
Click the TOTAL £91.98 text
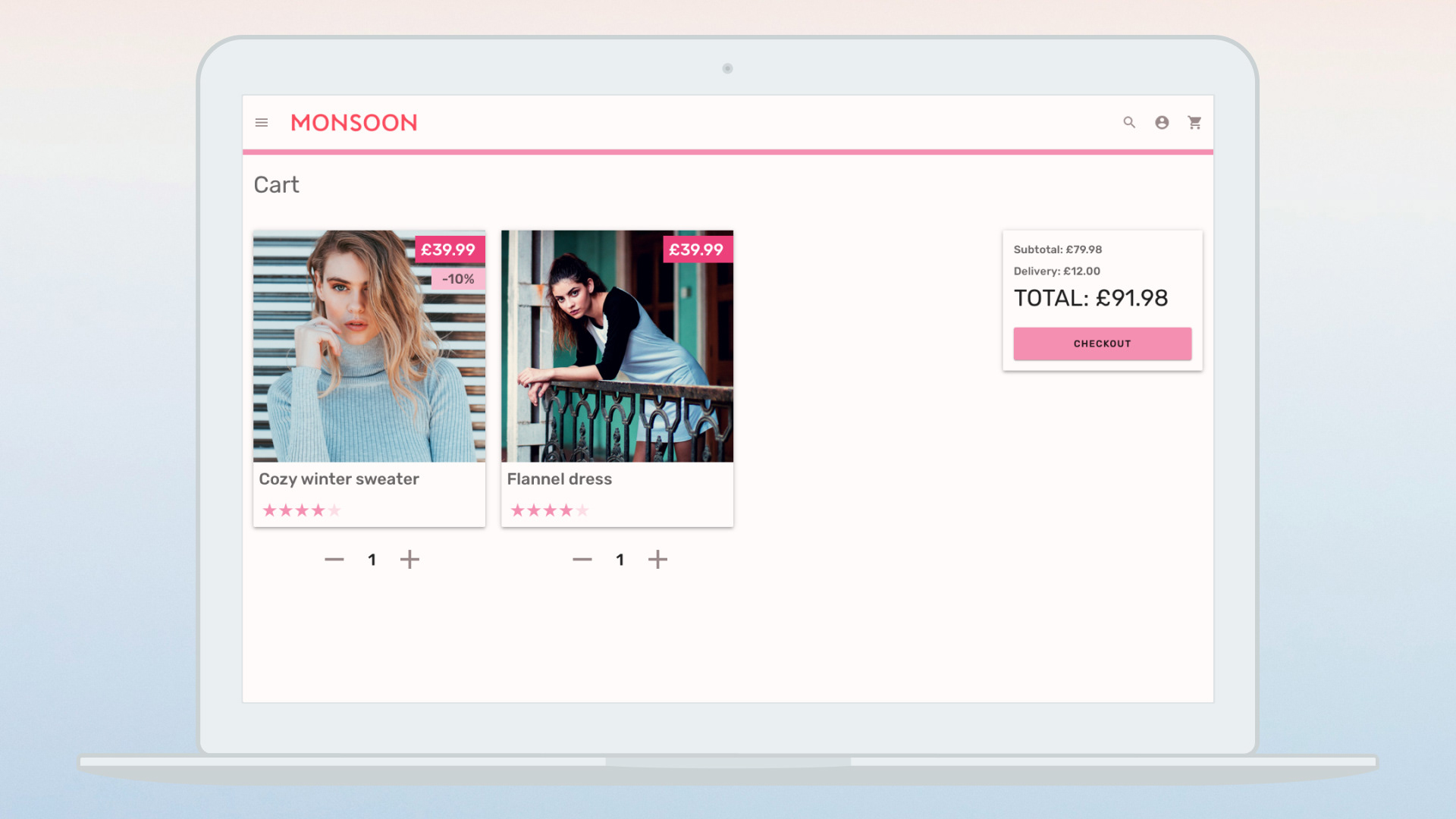(1090, 298)
